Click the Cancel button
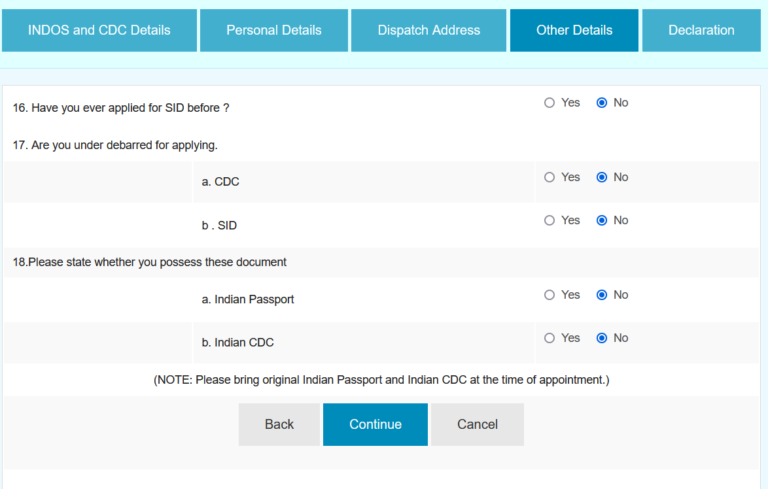The width and height of the screenshot is (768, 489). click(x=477, y=424)
